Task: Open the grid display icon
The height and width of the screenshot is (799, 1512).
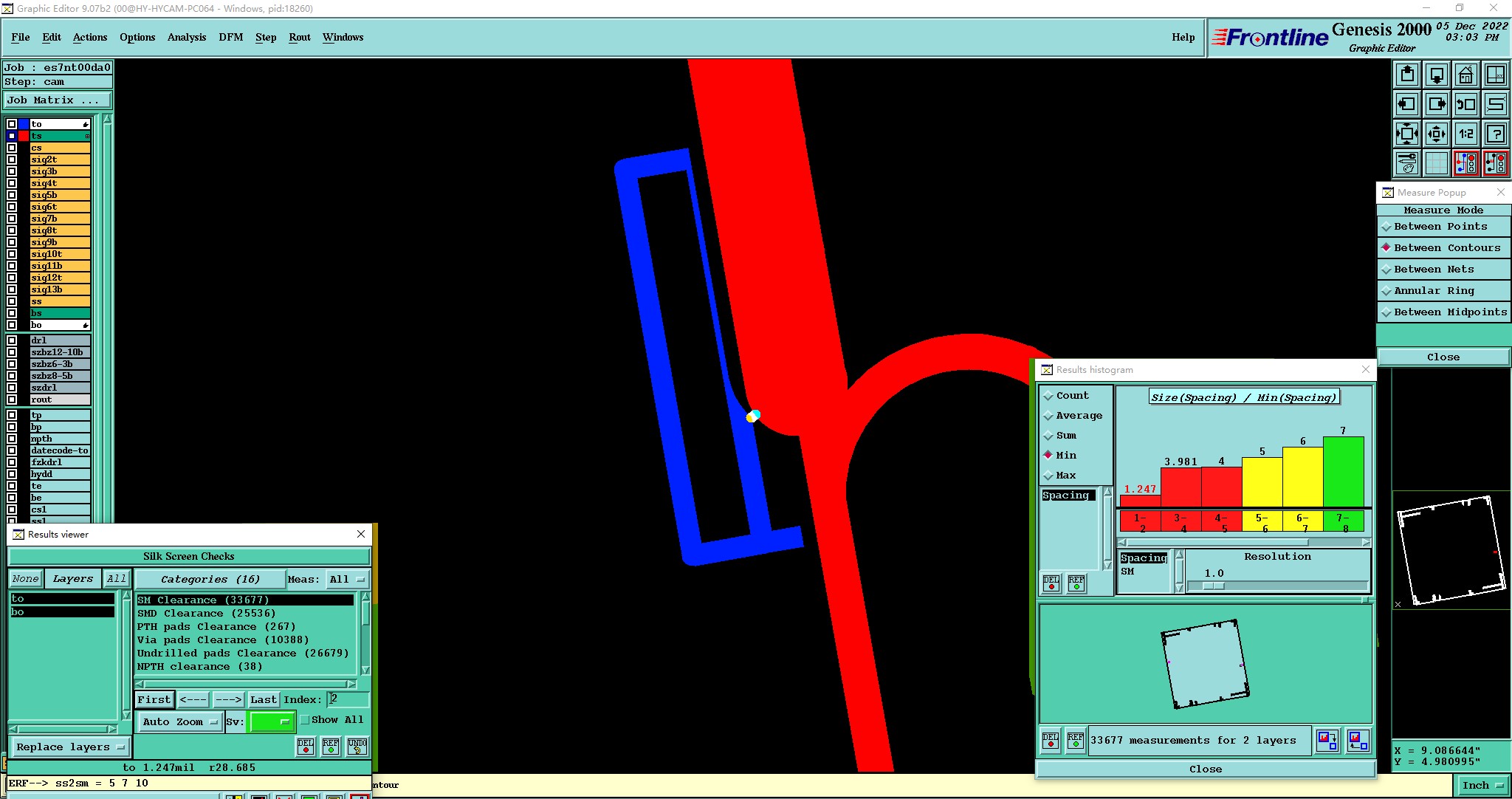Action: pyautogui.click(x=1436, y=163)
